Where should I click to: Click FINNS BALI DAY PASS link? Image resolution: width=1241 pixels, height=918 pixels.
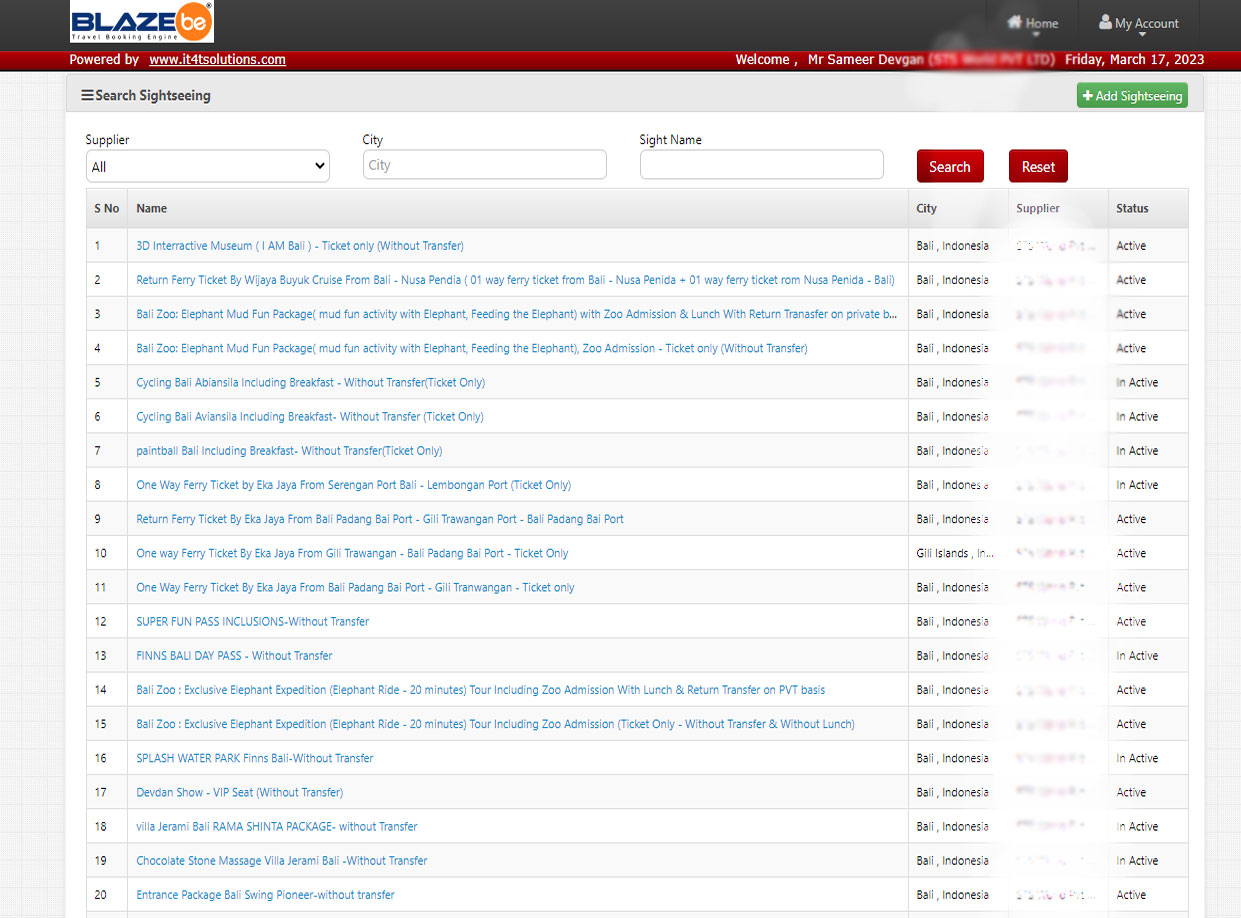pyautogui.click(x=234, y=656)
